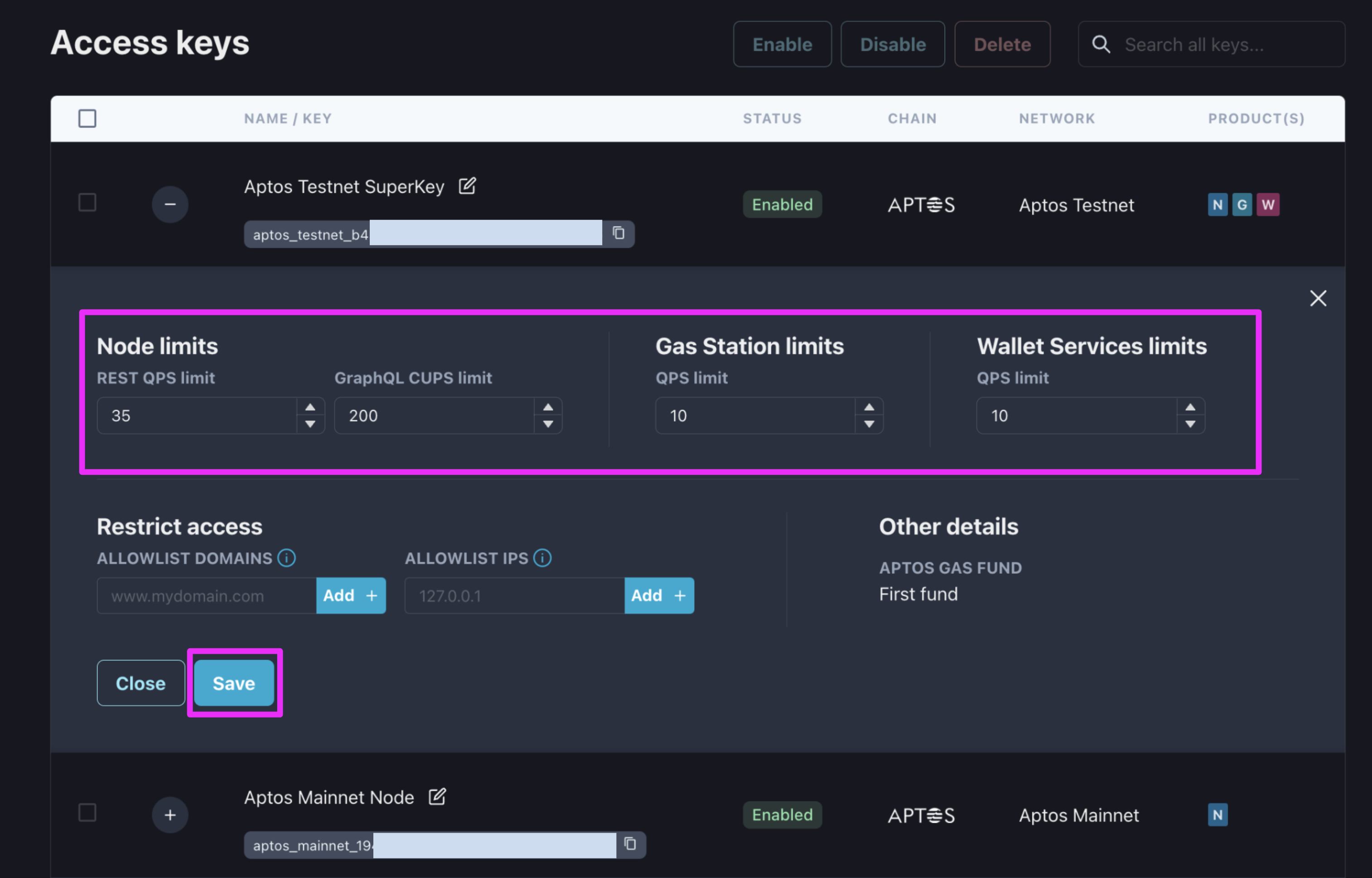Click the 127.0.0.1 IP input
The width and height of the screenshot is (1372, 878).
pyautogui.click(x=515, y=596)
